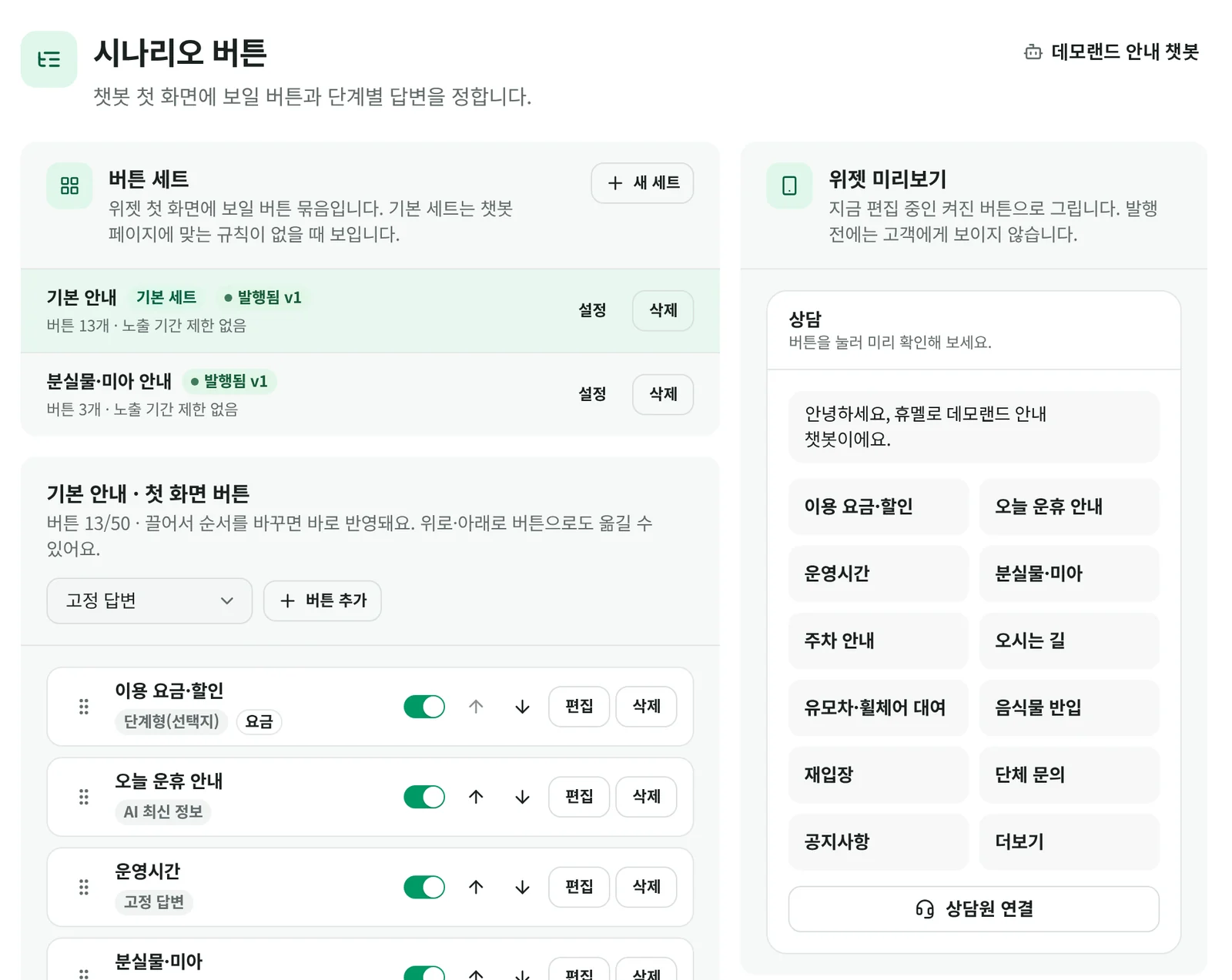Image resolution: width=1232 pixels, height=980 pixels.
Task: Move 오늘 운휴 안내 down with arrow
Action: click(522, 797)
